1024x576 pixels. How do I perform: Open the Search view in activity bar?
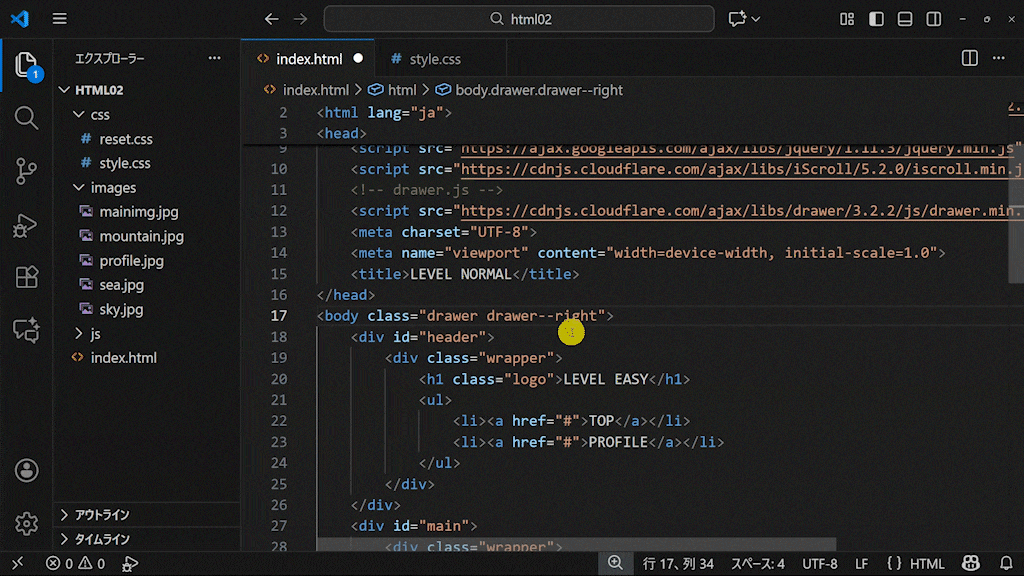(x=26, y=118)
